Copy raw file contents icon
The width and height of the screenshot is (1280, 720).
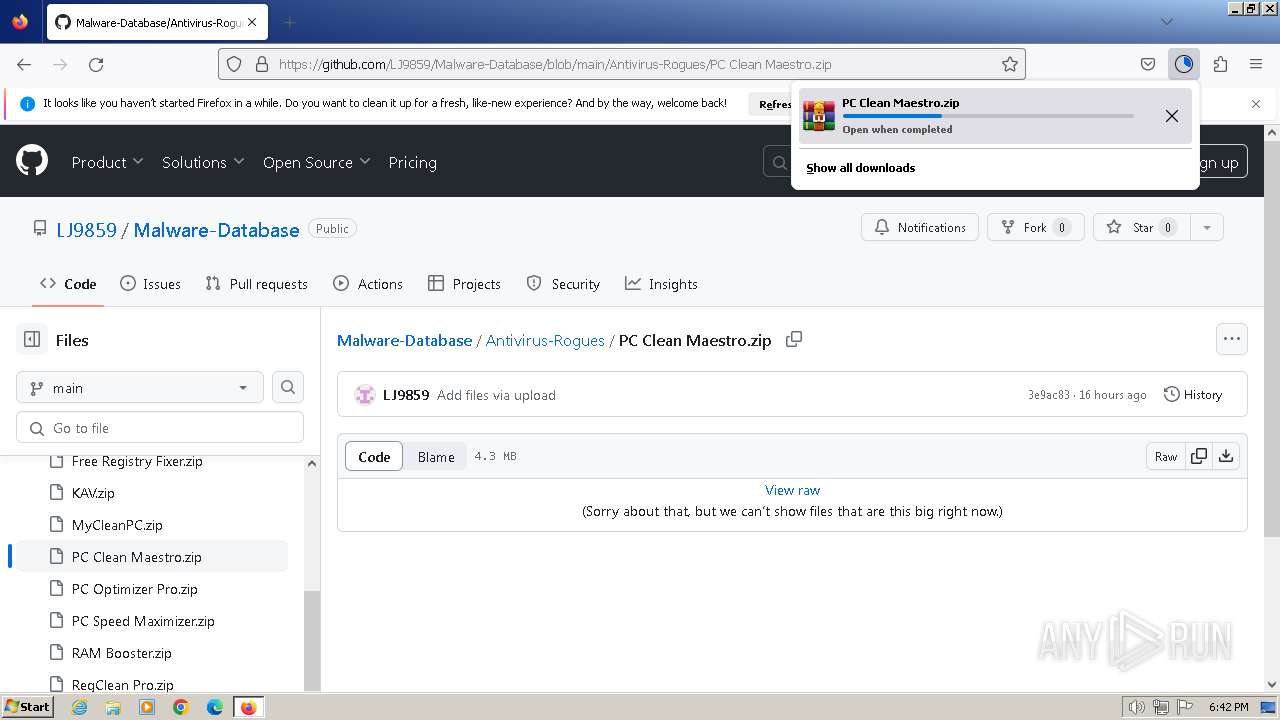(x=1198, y=456)
